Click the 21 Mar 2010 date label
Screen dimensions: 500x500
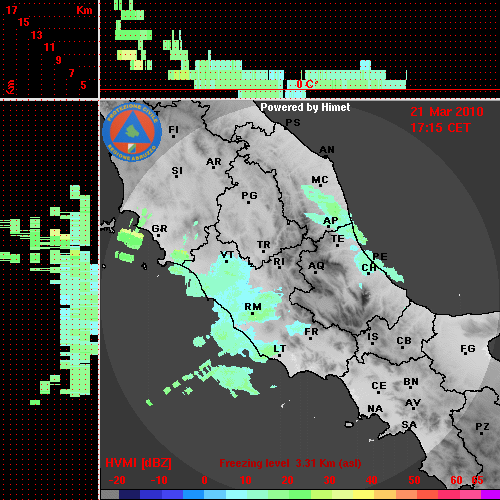447,112
